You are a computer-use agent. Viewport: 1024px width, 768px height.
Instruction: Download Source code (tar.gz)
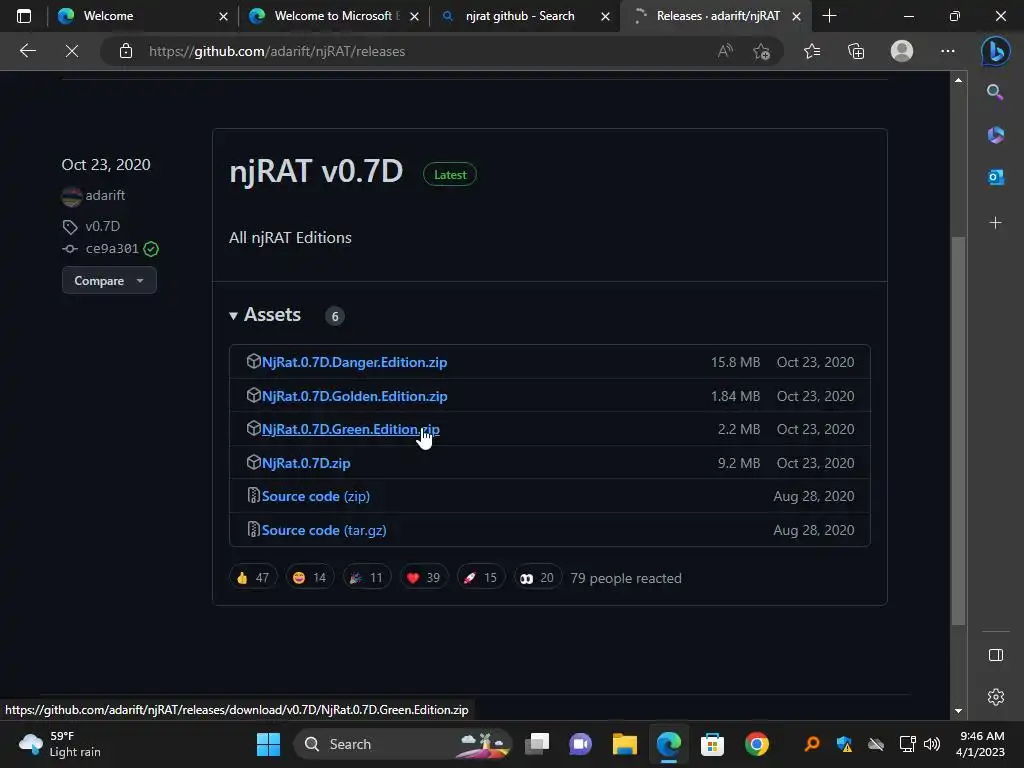point(324,530)
